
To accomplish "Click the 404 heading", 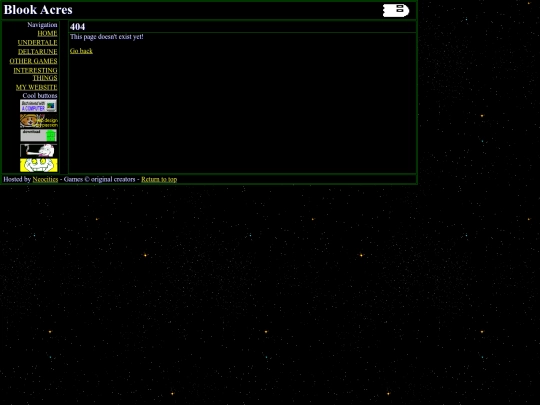I will pos(77,27).
